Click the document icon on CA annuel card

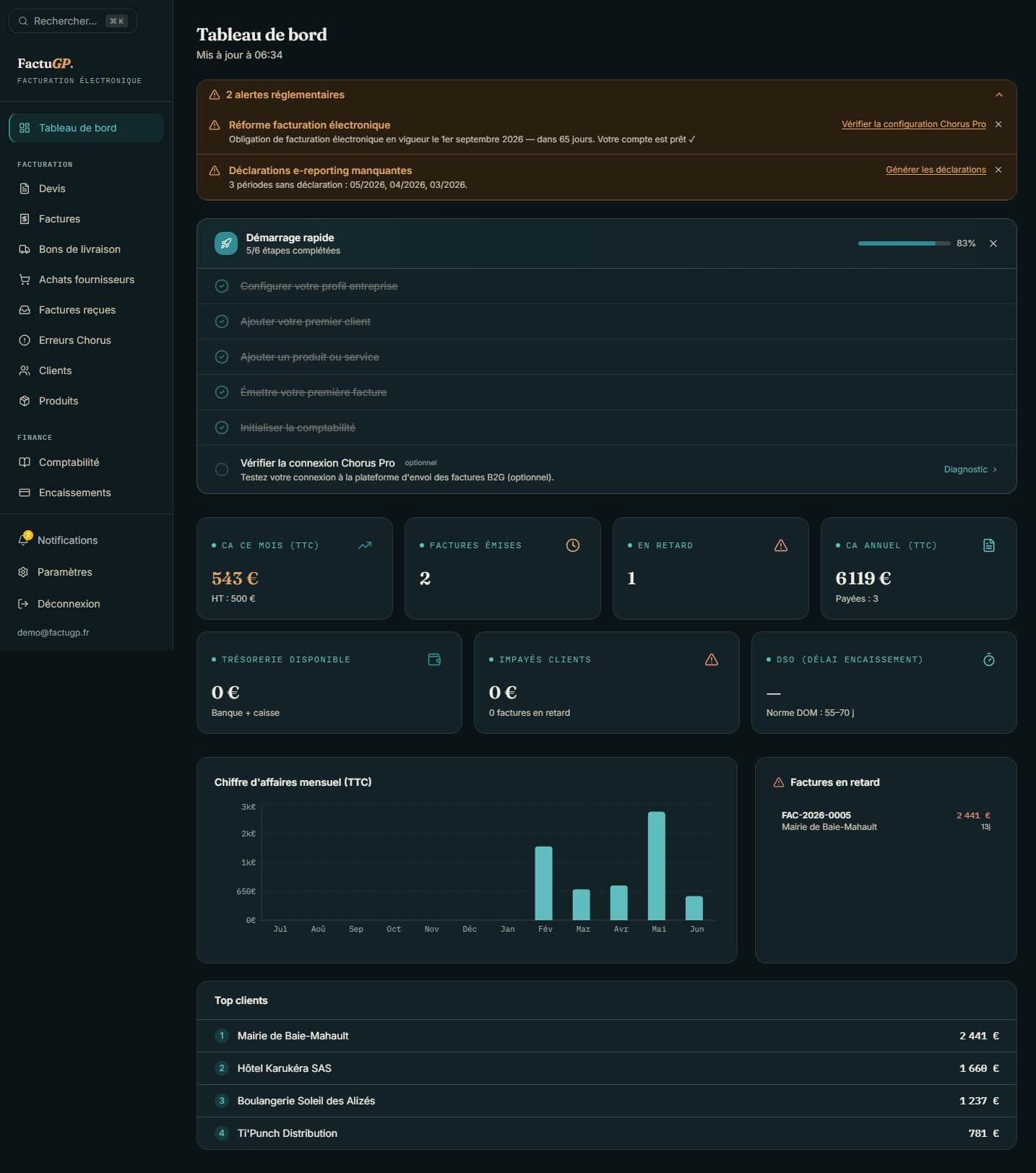tap(989, 545)
